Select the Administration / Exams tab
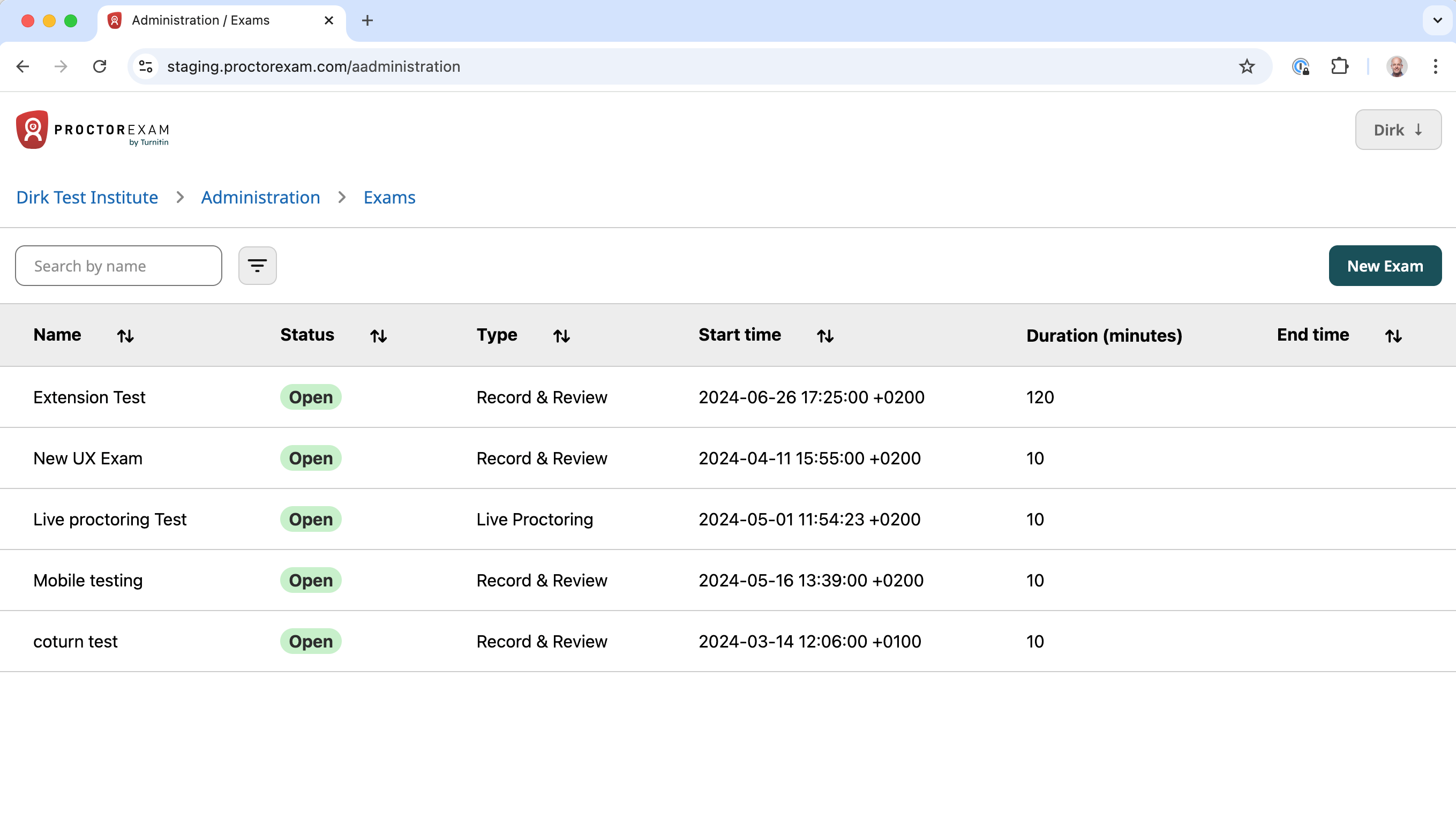 [x=222, y=21]
